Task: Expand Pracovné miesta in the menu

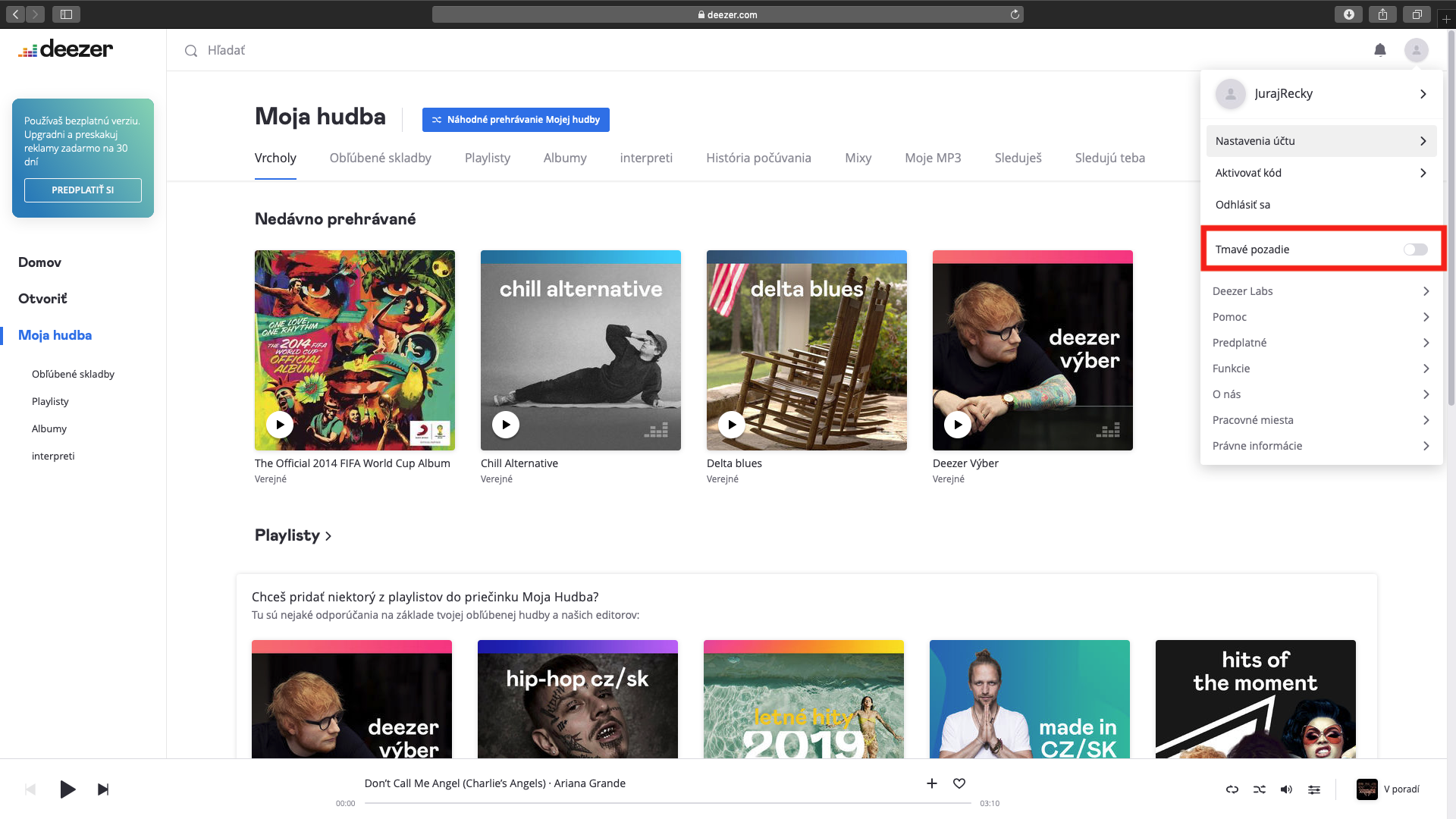Action: 1321,420
